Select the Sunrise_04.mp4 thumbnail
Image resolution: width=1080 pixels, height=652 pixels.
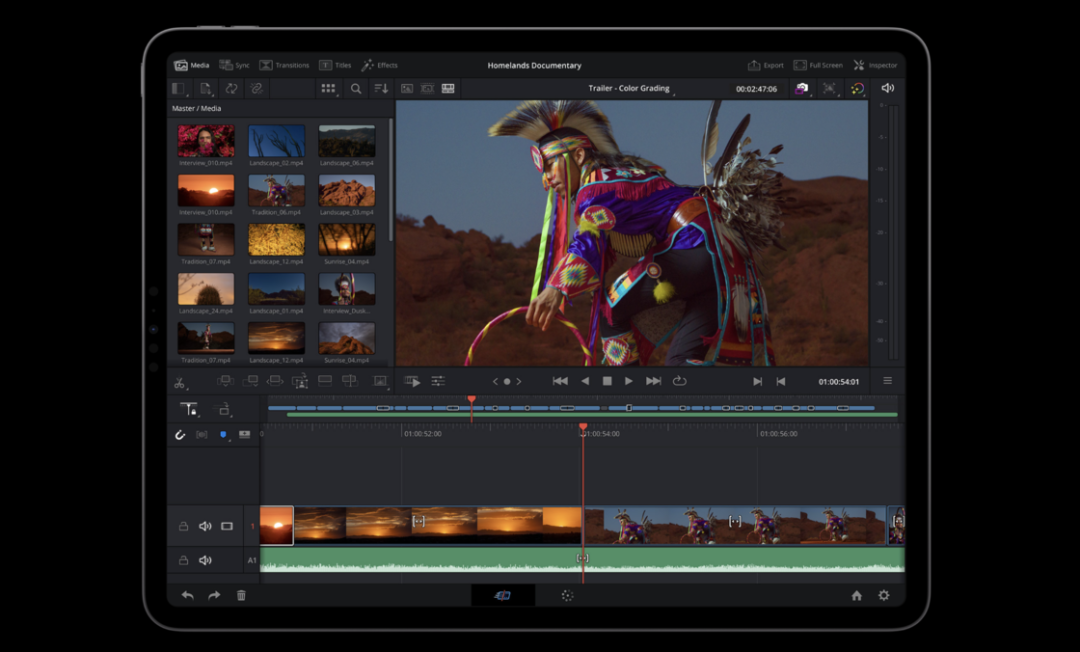coord(346,241)
